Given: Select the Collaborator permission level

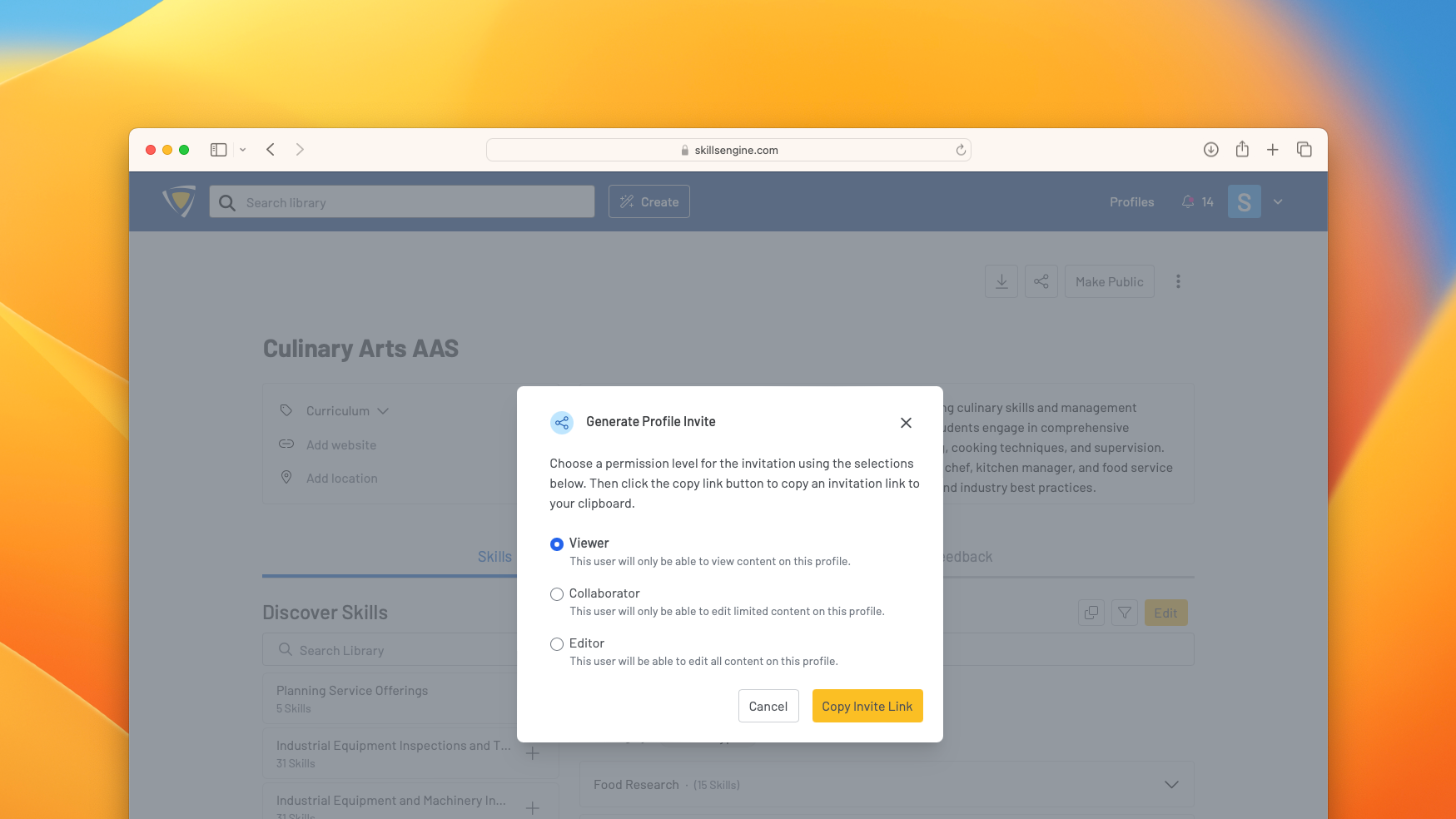Looking at the screenshot, I should [x=556, y=593].
